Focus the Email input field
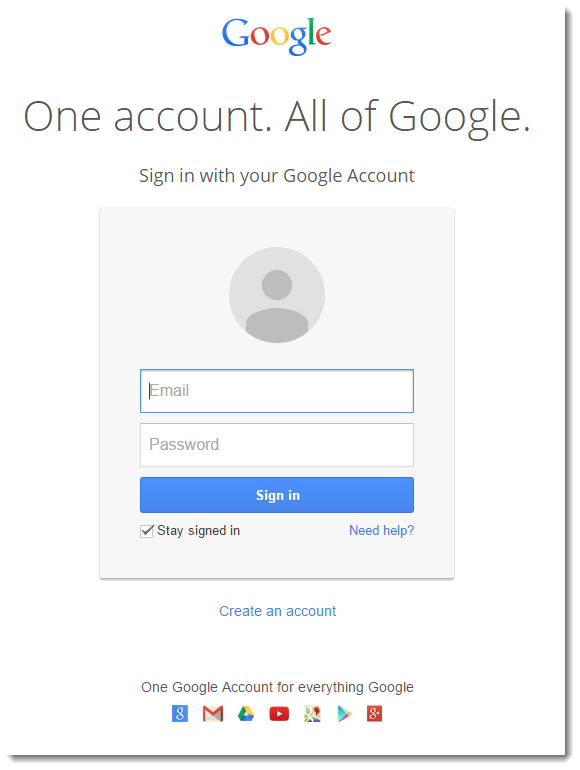The height and width of the screenshot is (770, 580). (277, 391)
